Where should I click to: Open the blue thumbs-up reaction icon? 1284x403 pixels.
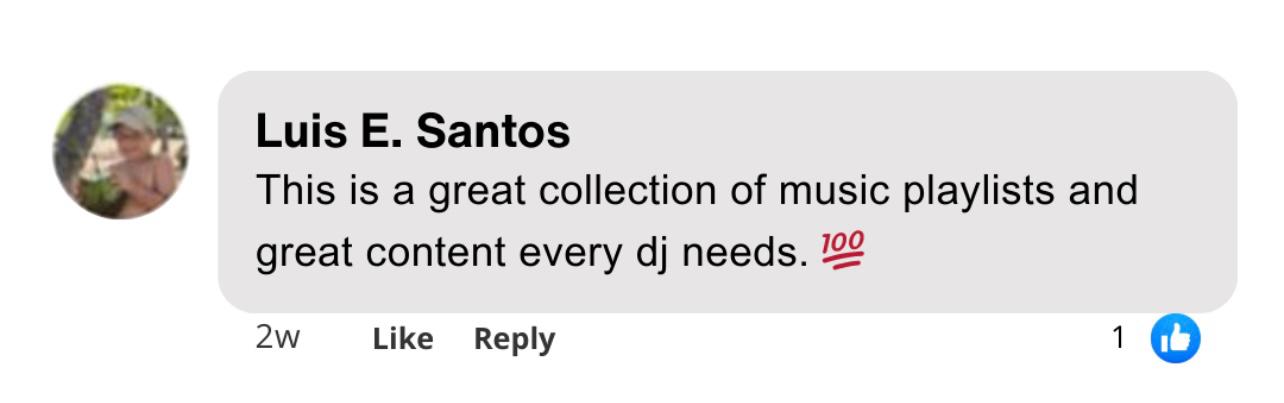[x=1175, y=339]
